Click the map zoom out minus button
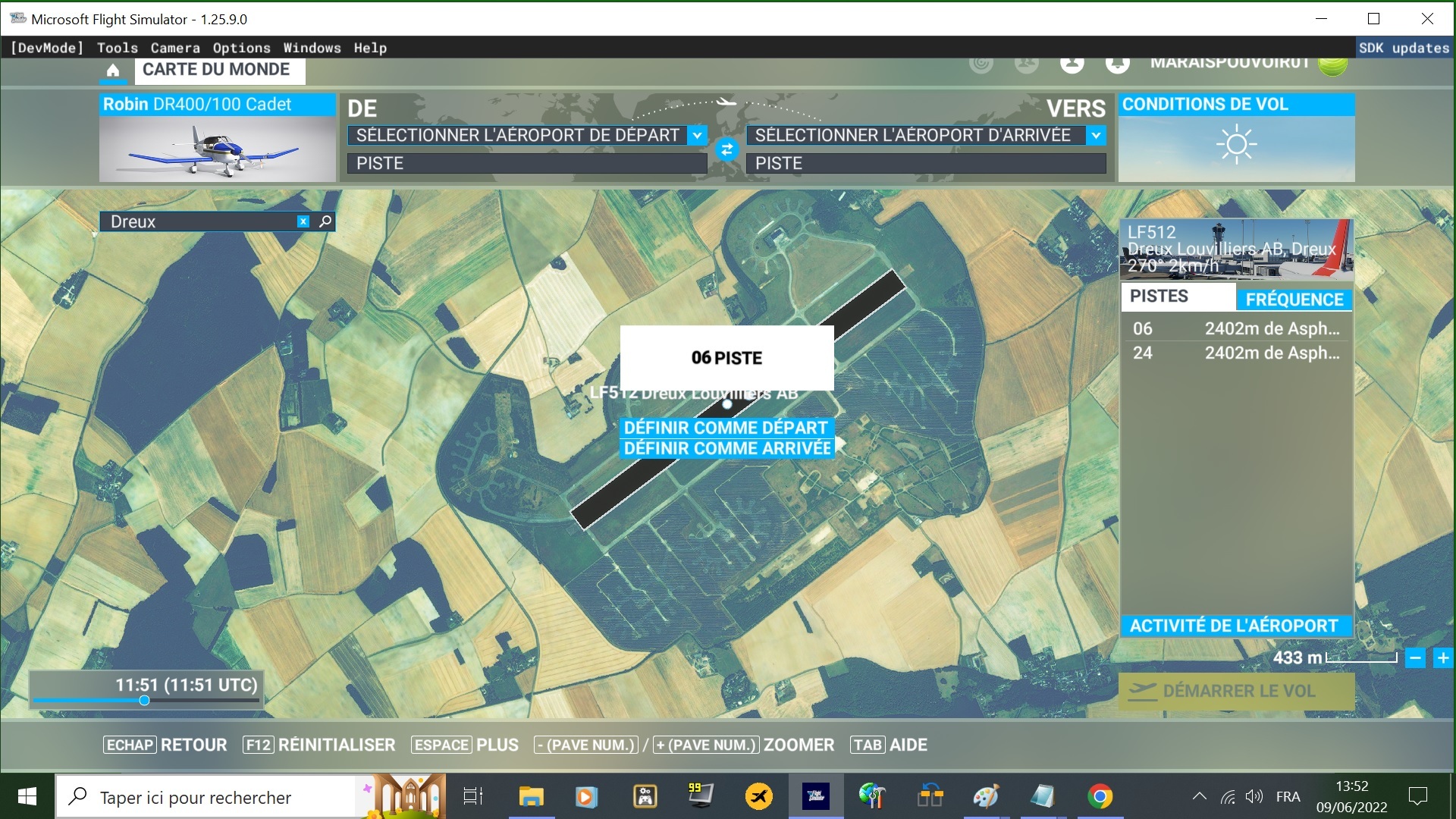 (1415, 658)
